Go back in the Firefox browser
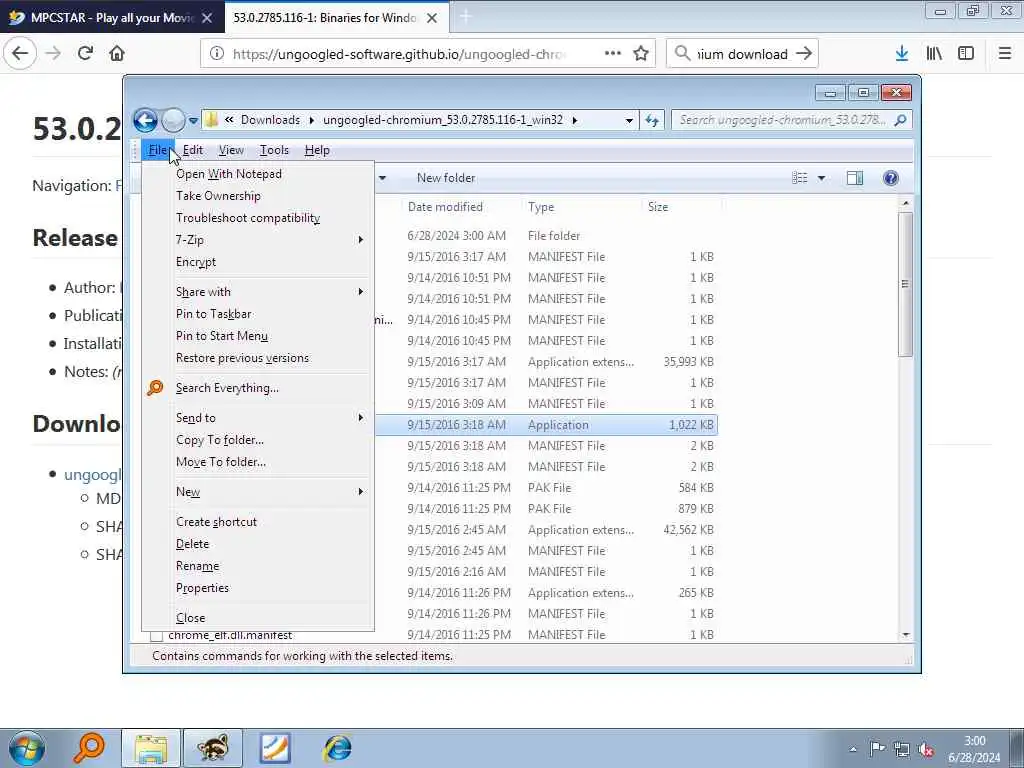Screen dimensions: 1024x768 [20, 54]
